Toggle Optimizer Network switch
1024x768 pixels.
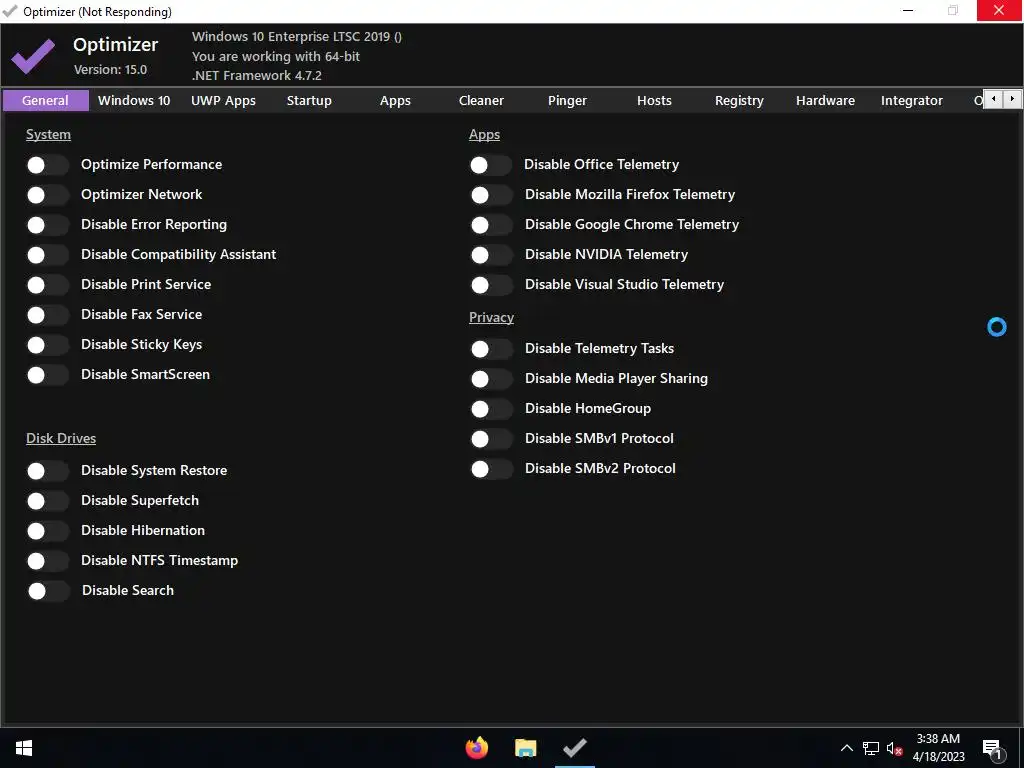coord(47,195)
